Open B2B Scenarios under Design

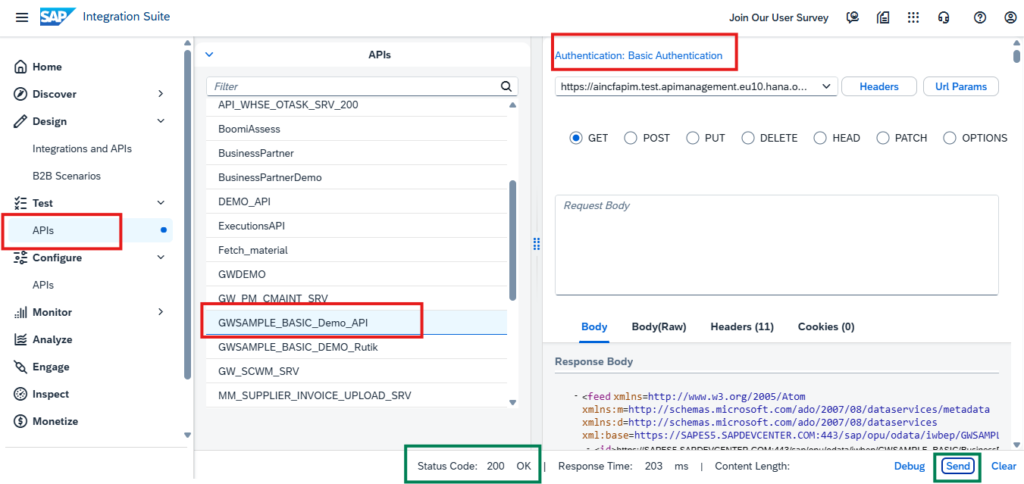(67, 176)
